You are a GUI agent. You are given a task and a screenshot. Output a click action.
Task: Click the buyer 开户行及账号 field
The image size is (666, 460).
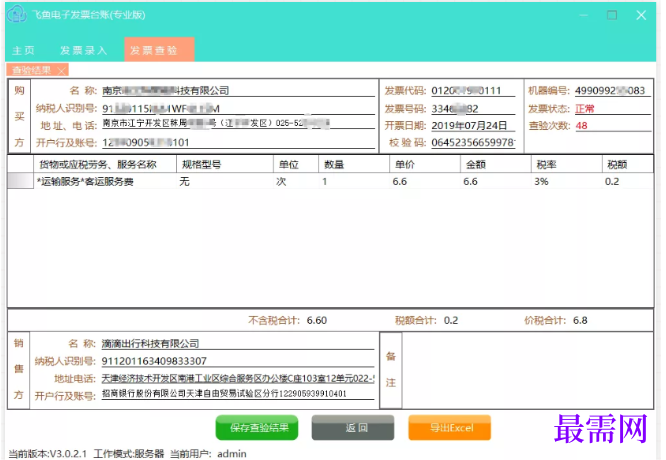coord(238,142)
